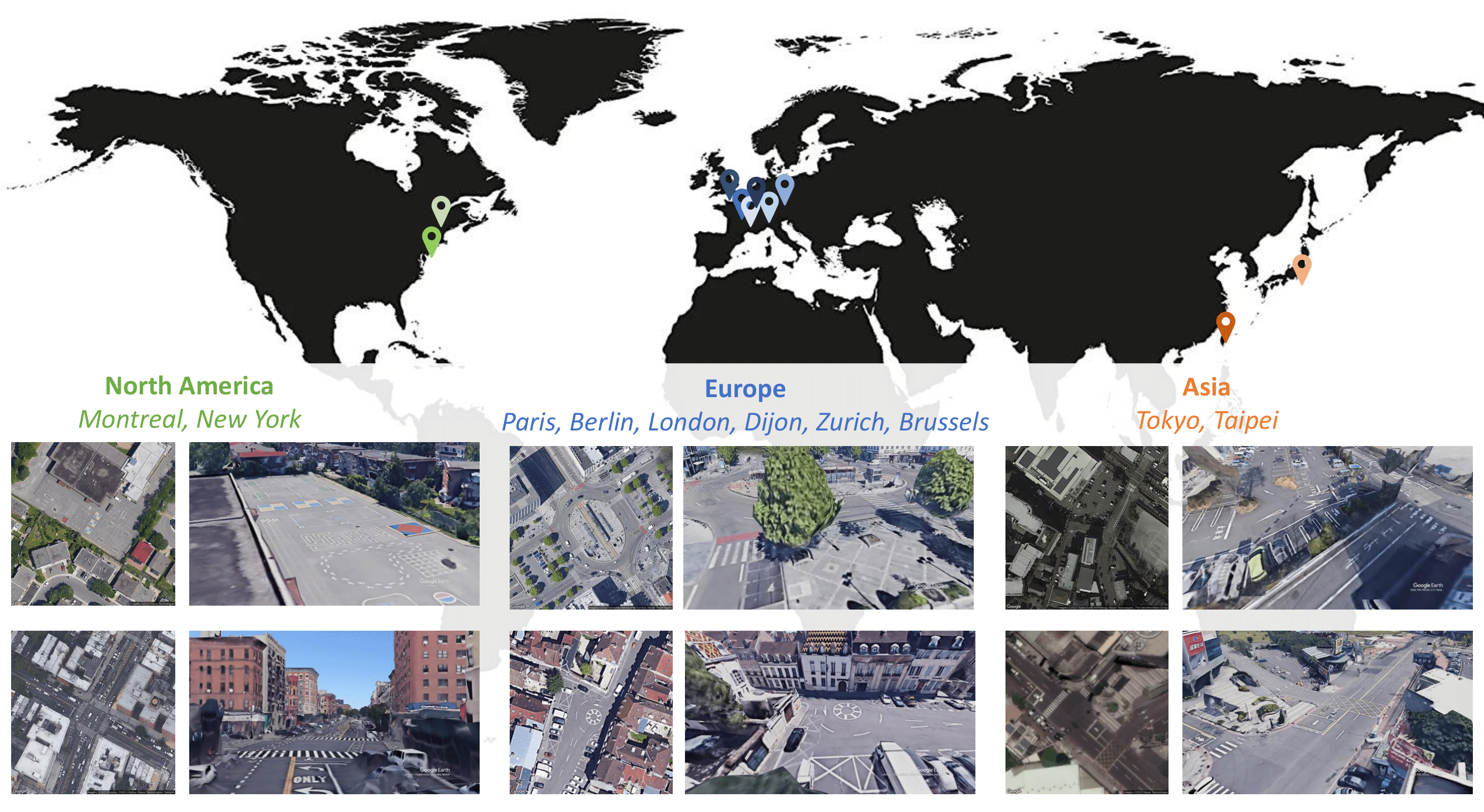Click the word 'Paris'
The width and height of the screenshot is (1484, 812).
[530, 422]
